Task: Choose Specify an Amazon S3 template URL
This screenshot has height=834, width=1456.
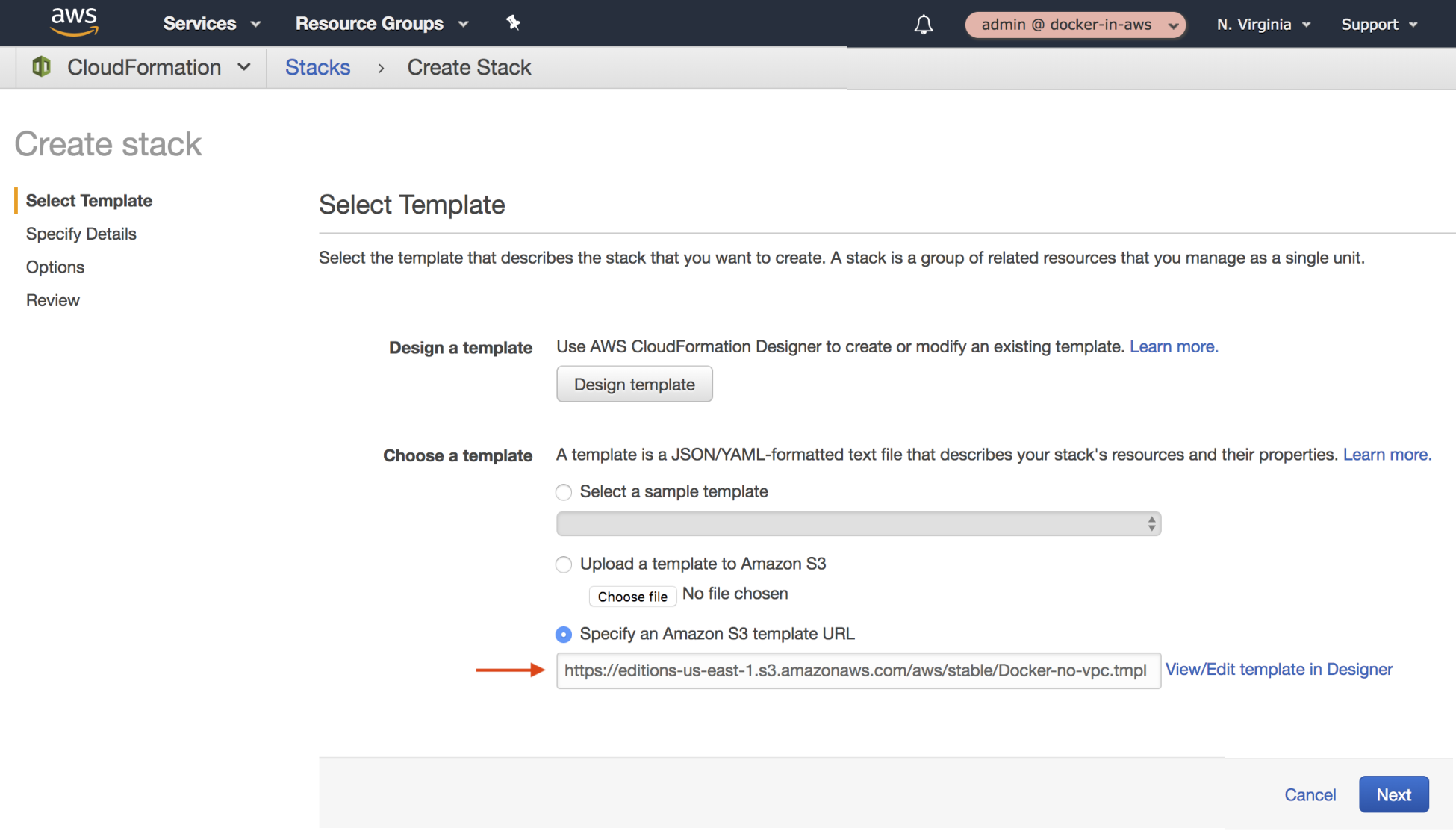Action: coord(564,635)
